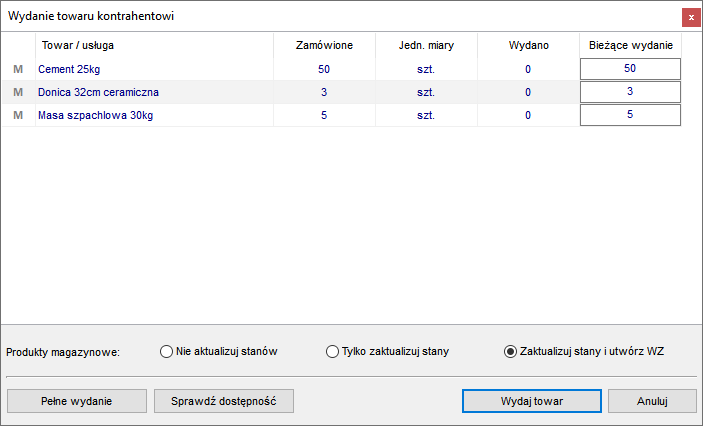Image resolution: width=703 pixels, height=426 pixels.
Task: Click the 'Zamówione' column header
Action: [x=324, y=45]
